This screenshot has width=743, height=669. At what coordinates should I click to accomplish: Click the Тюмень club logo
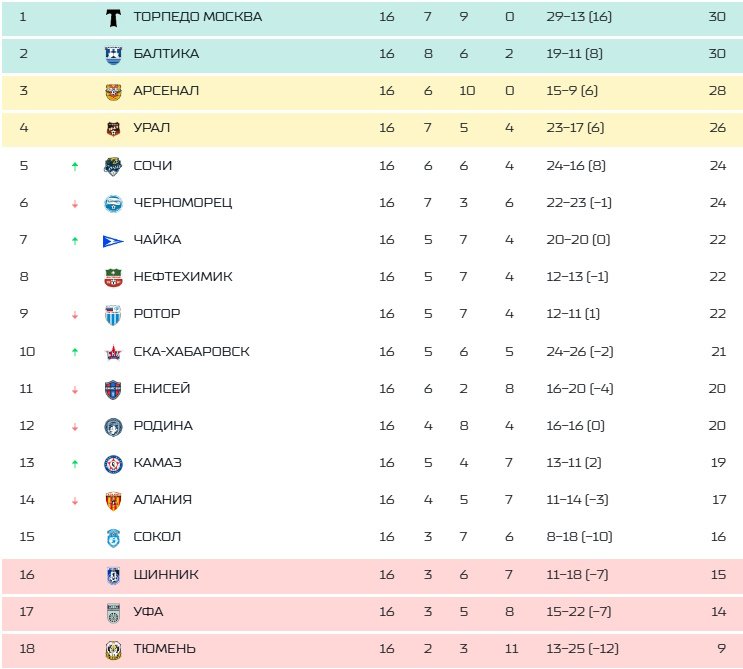click(113, 649)
